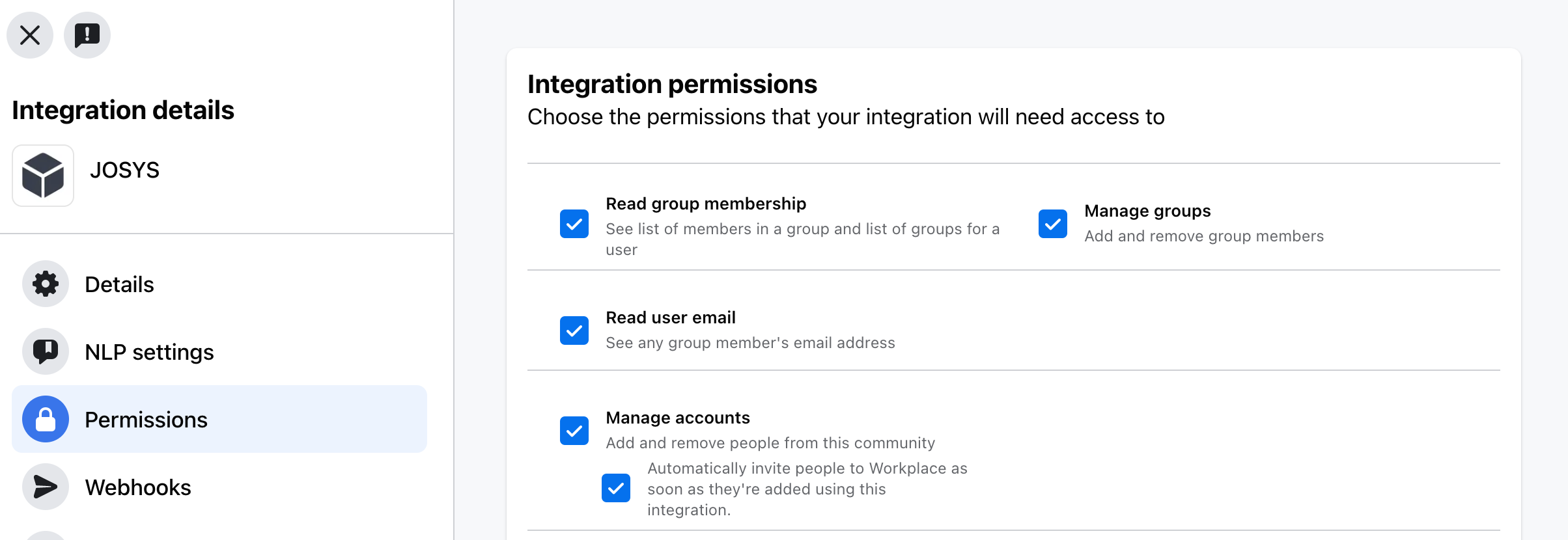Disable the Read user email permission checkbox
The width and height of the screenshot is (1568, 540).
[574, 331]
